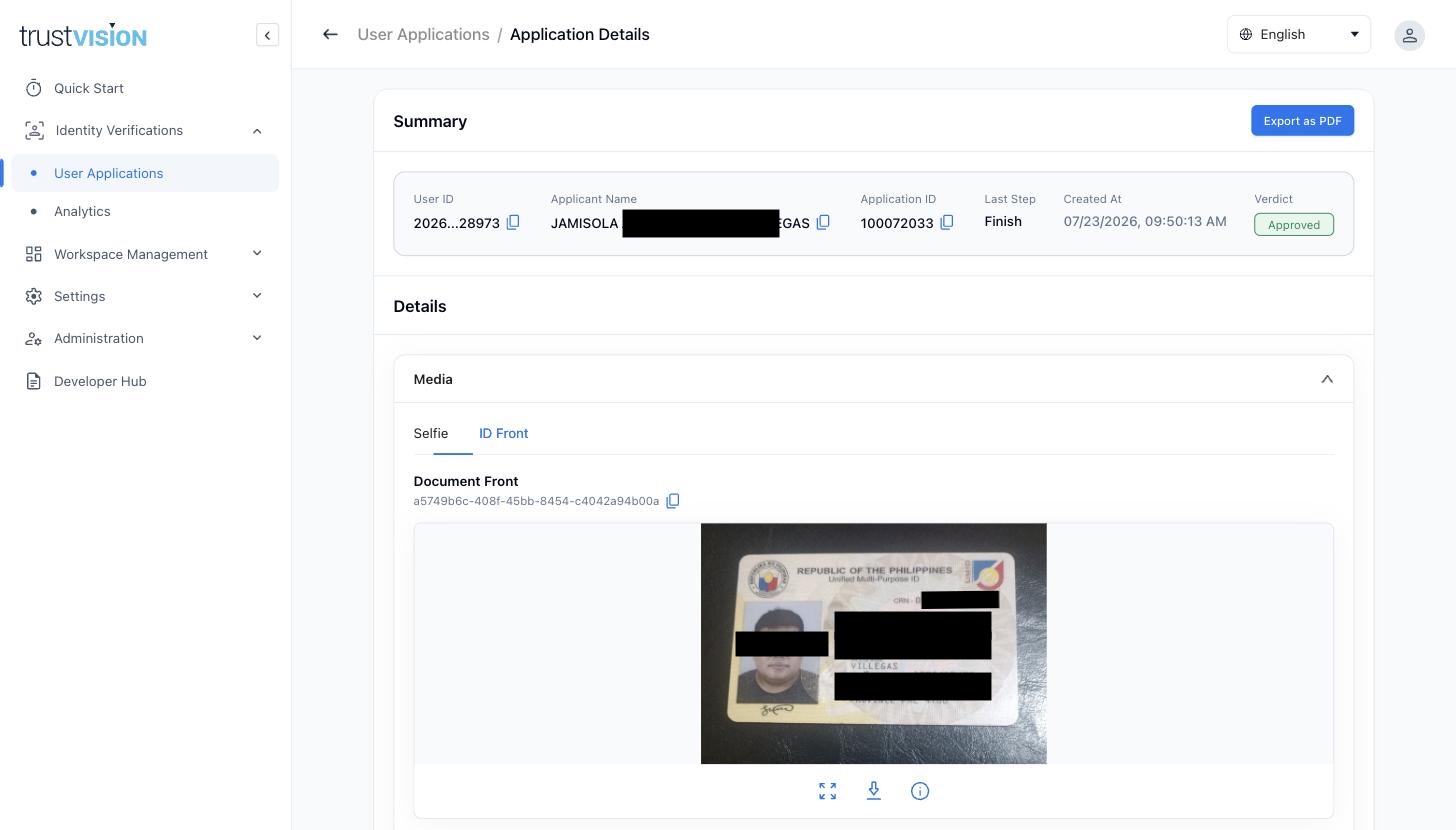Image resolution: width=1456 pixels, height=830 pixels.
Task: Select the truncated User ID 2026...28973
Action: (457, 223)
